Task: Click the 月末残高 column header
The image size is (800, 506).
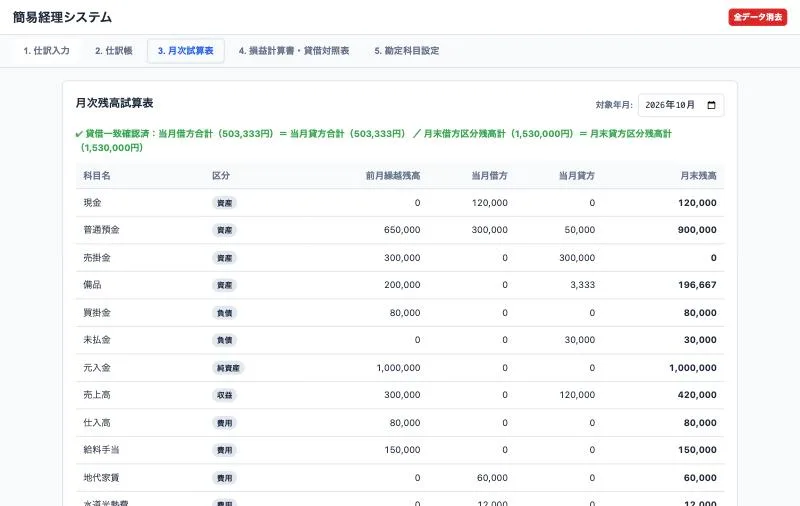Action: (698, 176)
